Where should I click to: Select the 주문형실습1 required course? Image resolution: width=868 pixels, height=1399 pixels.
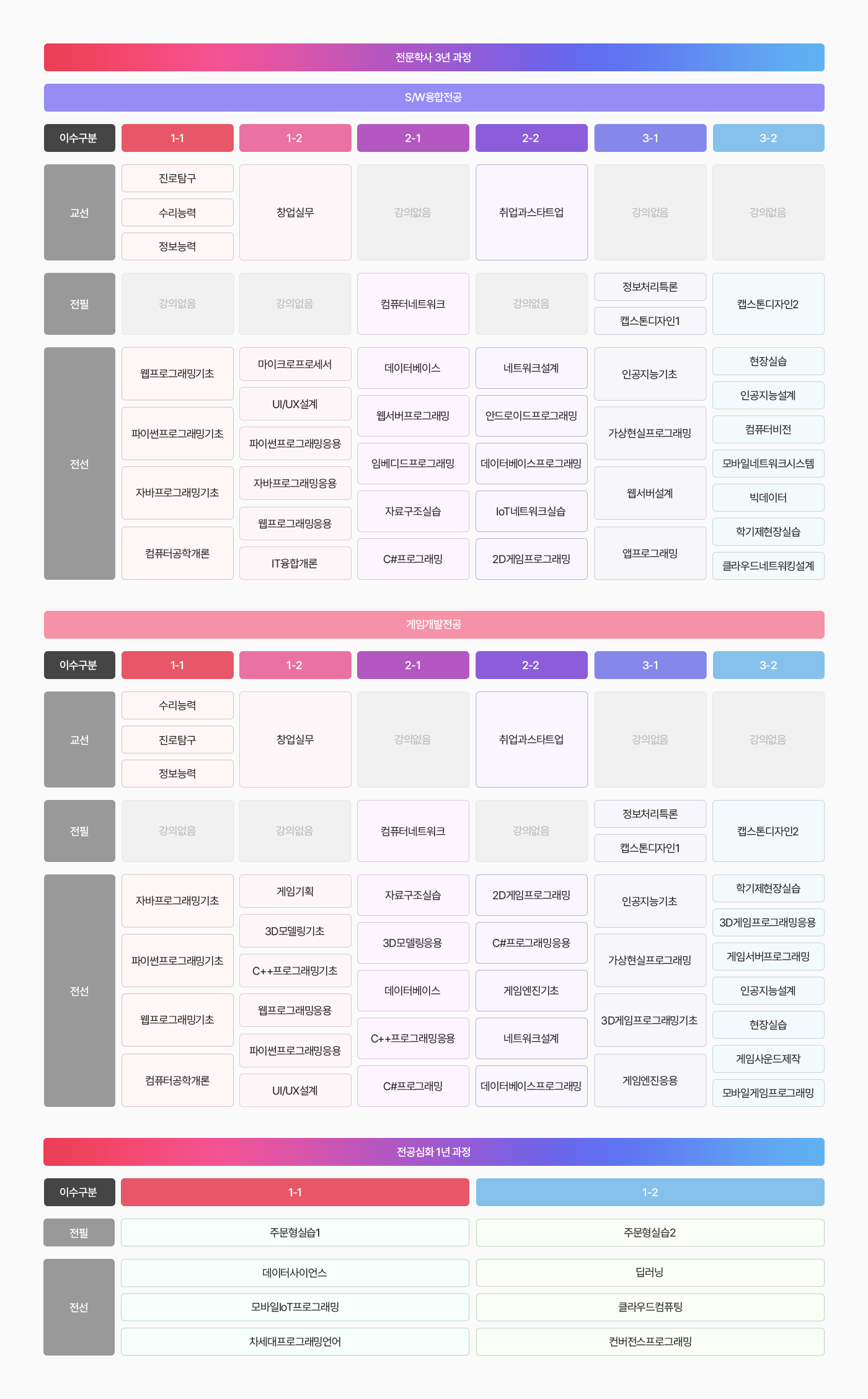point(295,1232)
